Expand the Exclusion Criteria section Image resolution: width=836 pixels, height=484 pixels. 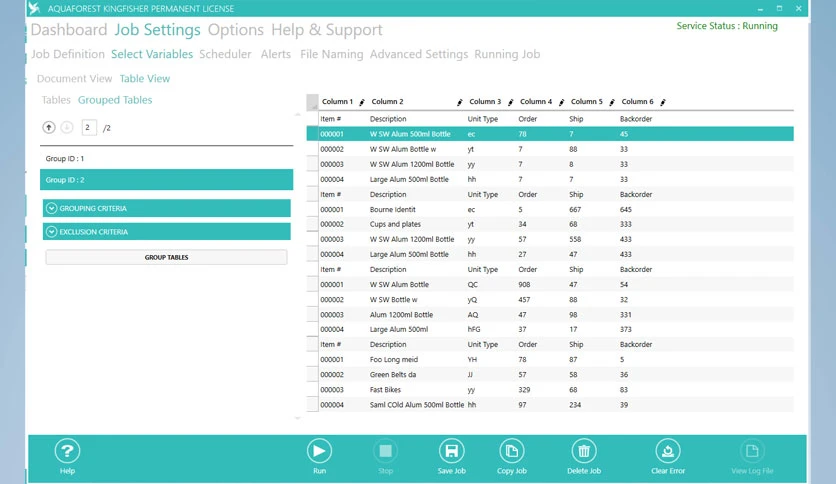(166, 232)
